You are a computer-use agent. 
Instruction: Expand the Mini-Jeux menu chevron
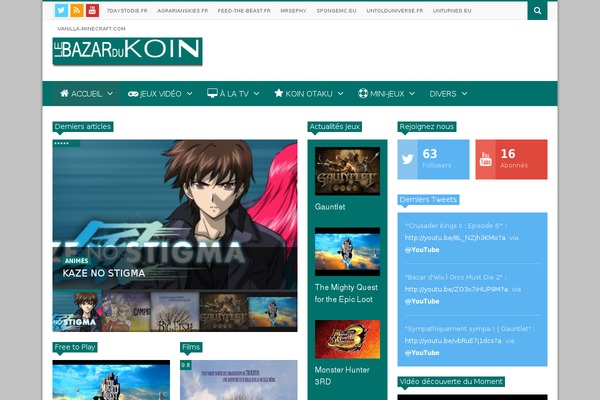412,94
